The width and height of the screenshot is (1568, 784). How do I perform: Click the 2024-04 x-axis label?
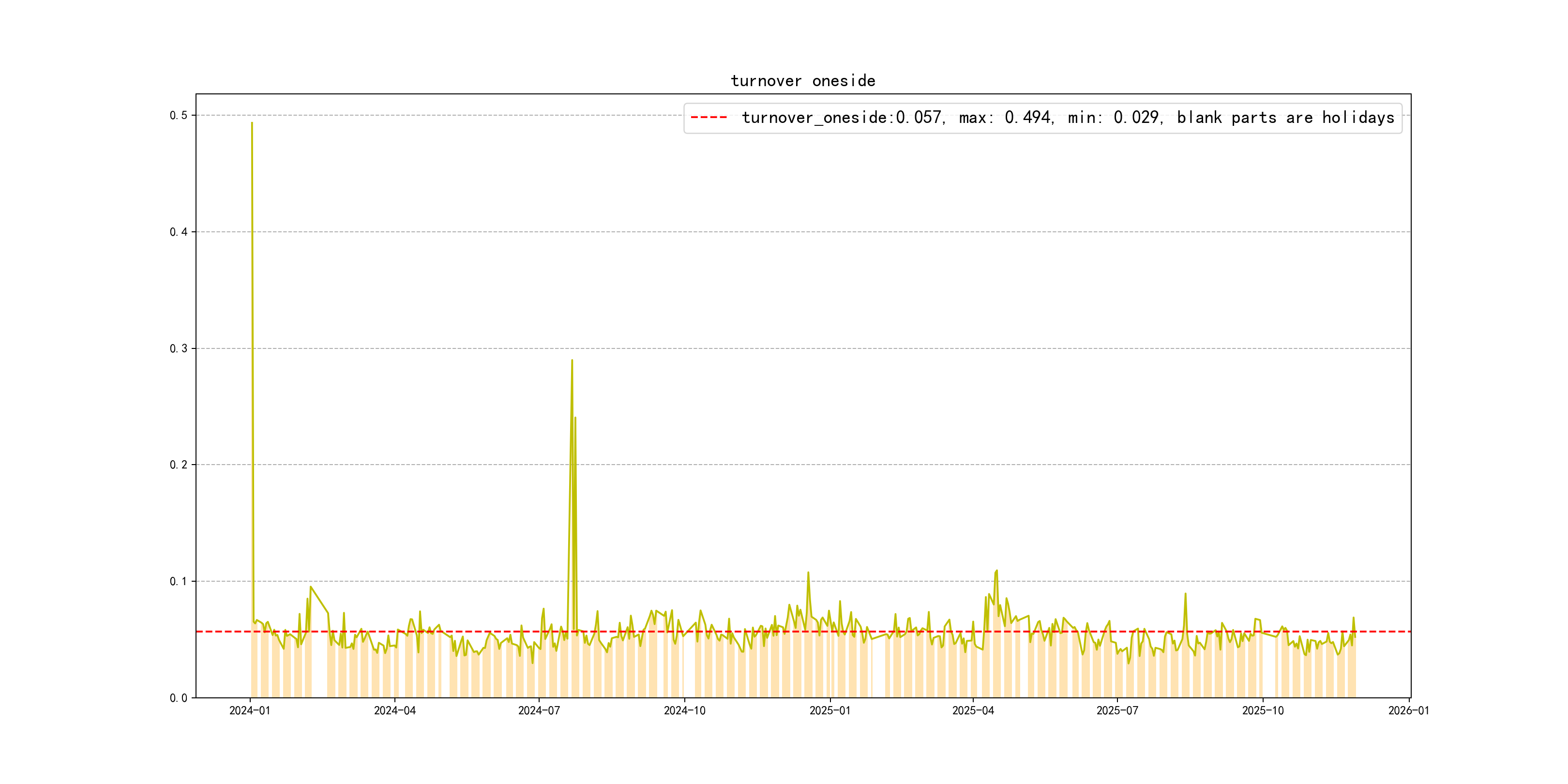click(x=394, y=711)
